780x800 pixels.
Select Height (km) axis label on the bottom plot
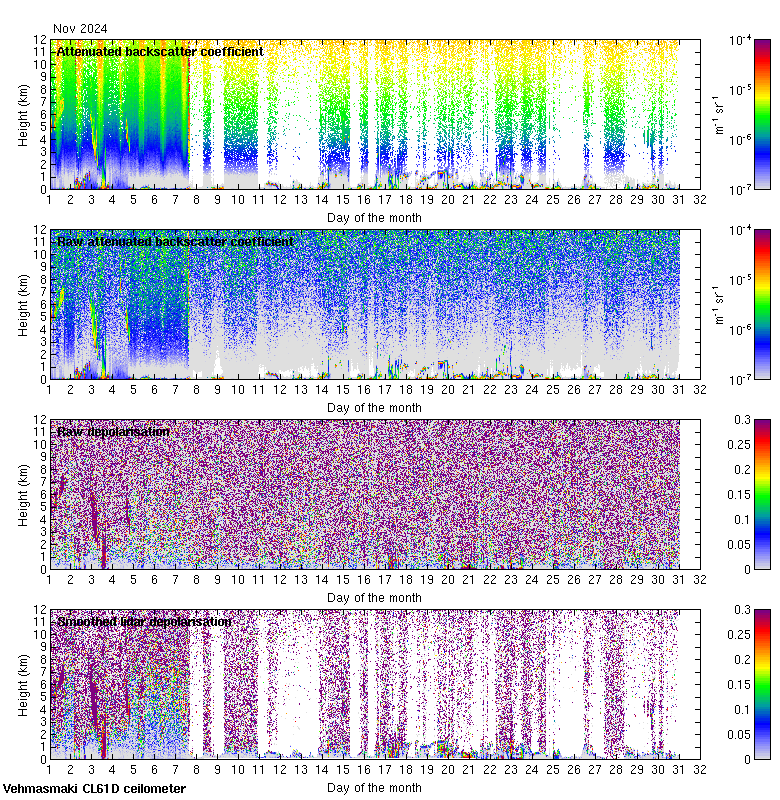23,684
